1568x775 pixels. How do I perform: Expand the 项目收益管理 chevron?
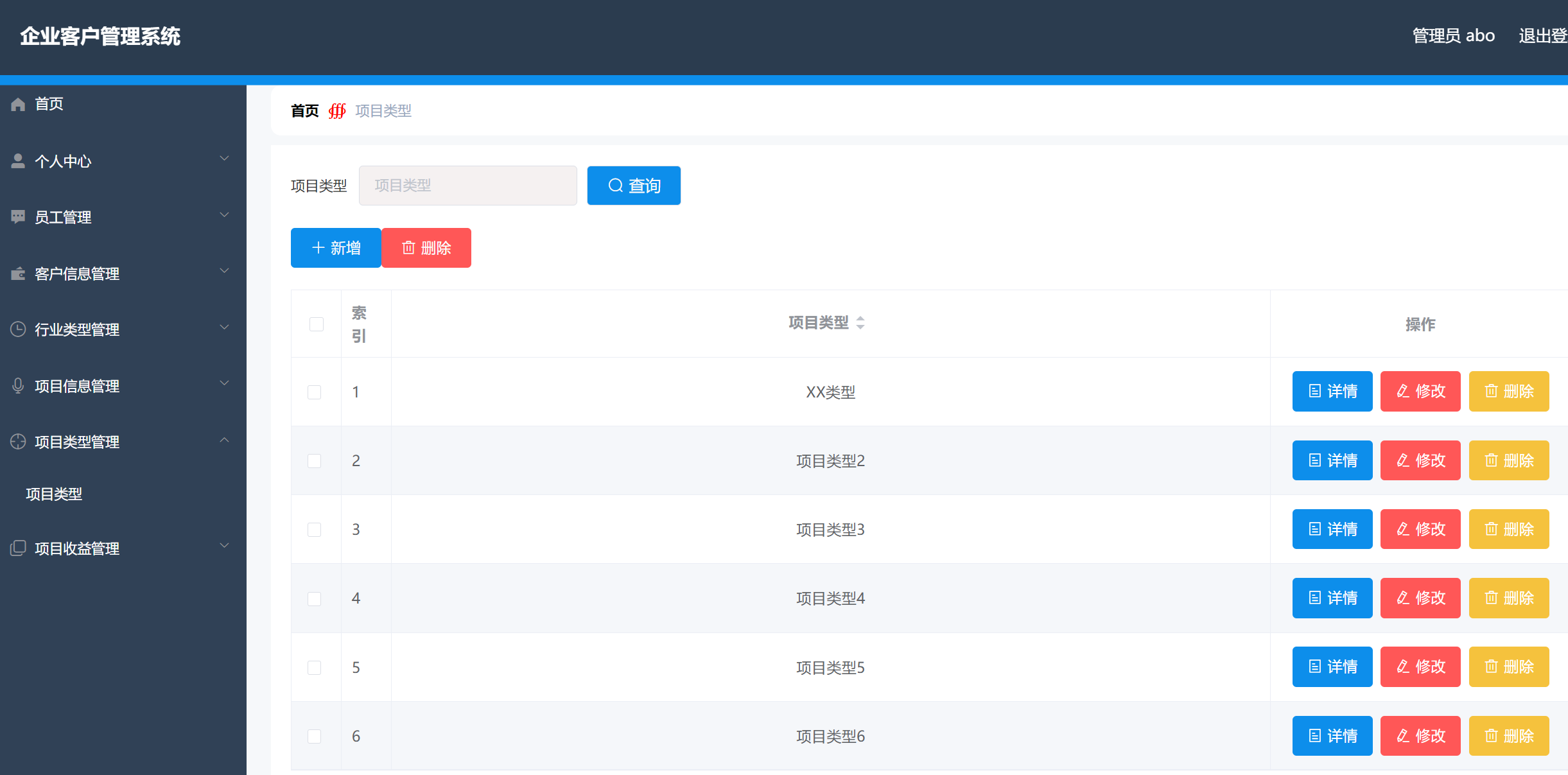[x=224, y=546]
